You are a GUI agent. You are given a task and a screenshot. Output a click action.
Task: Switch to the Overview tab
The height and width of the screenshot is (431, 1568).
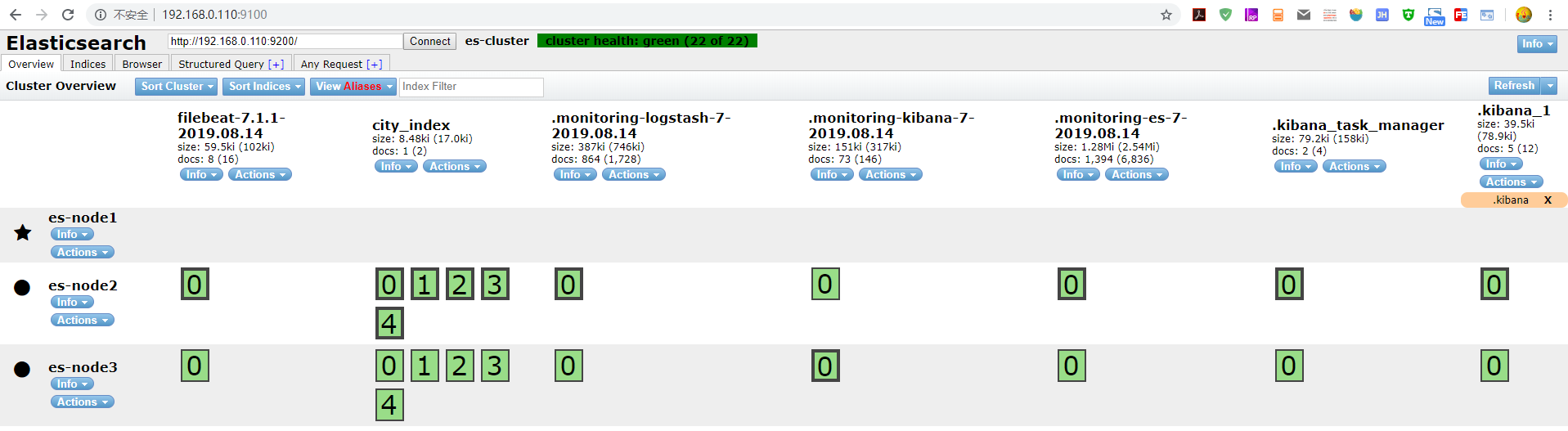click(x=31, y=64)
